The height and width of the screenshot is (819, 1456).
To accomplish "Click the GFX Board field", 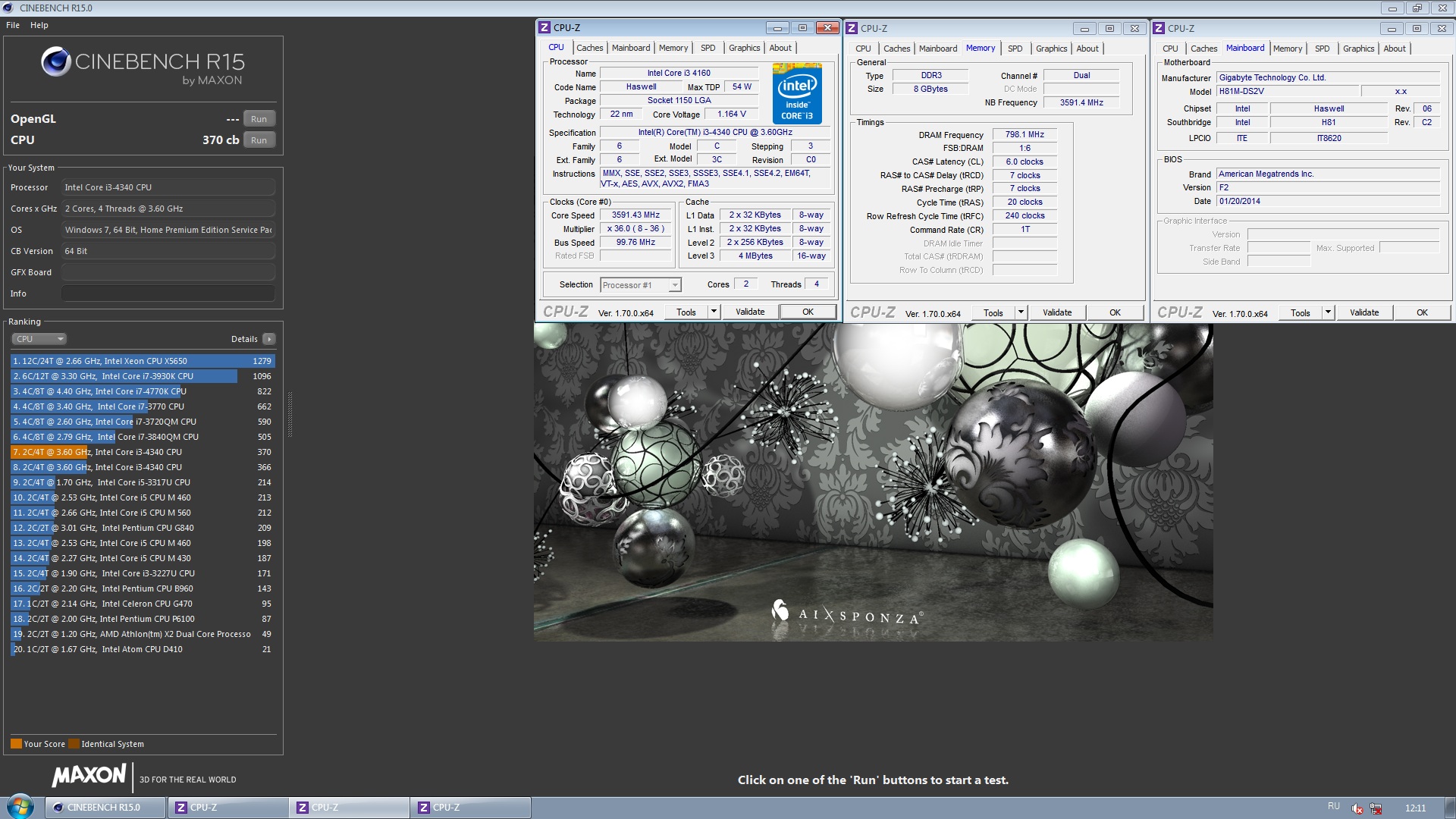I will 168,272.
